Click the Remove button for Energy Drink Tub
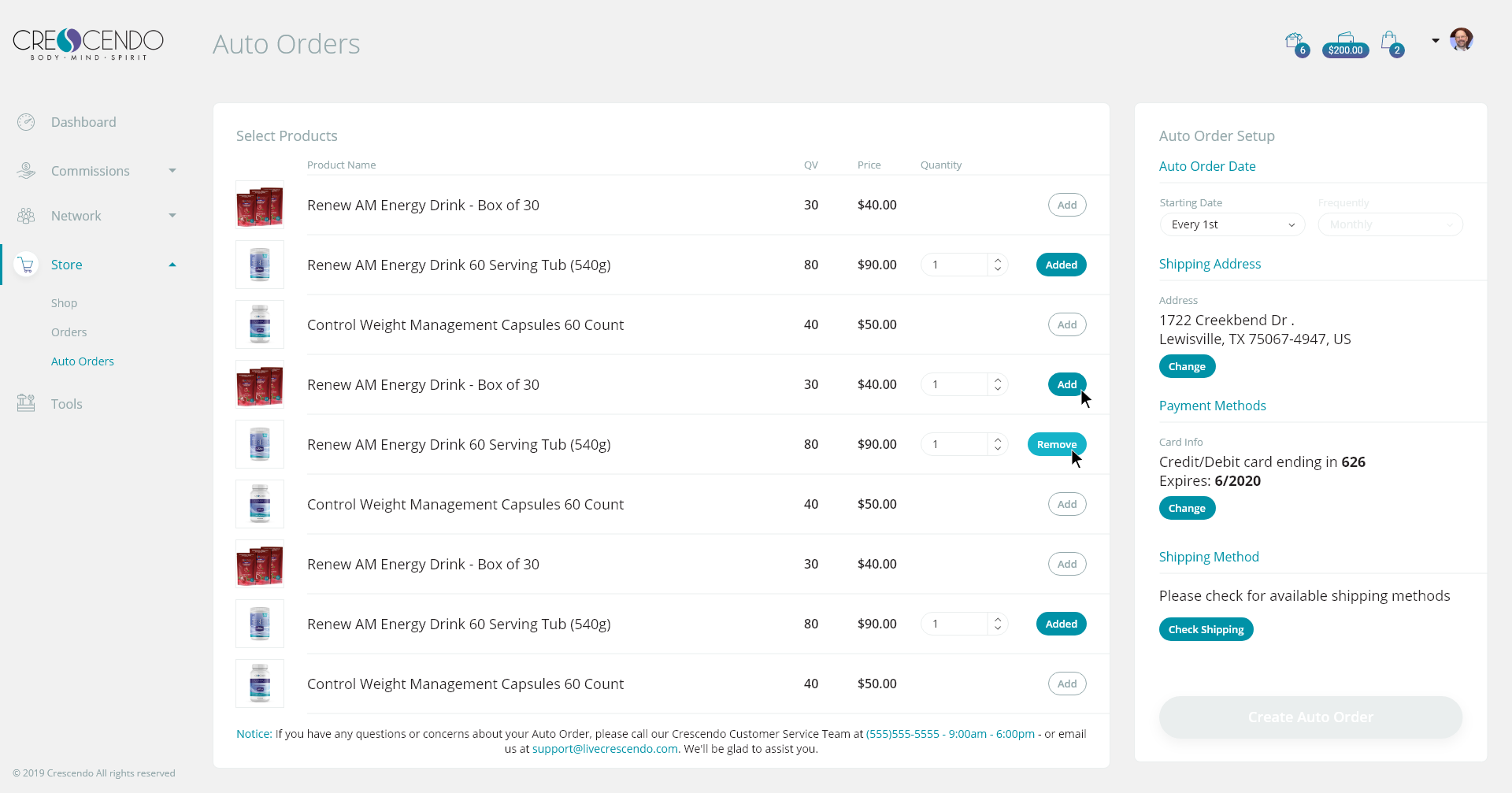This screenshot has height=793, width=1512. pyautogui.click(x=1057, y=444)
